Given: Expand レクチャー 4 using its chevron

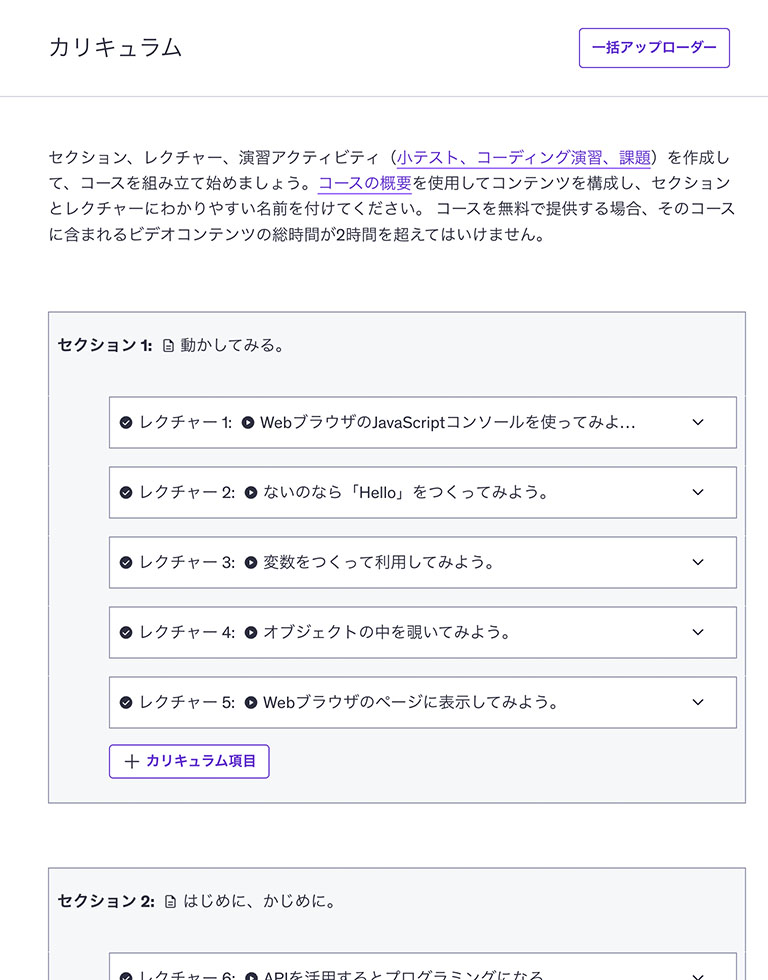Looking at the screenshot, I should point(698,632).
